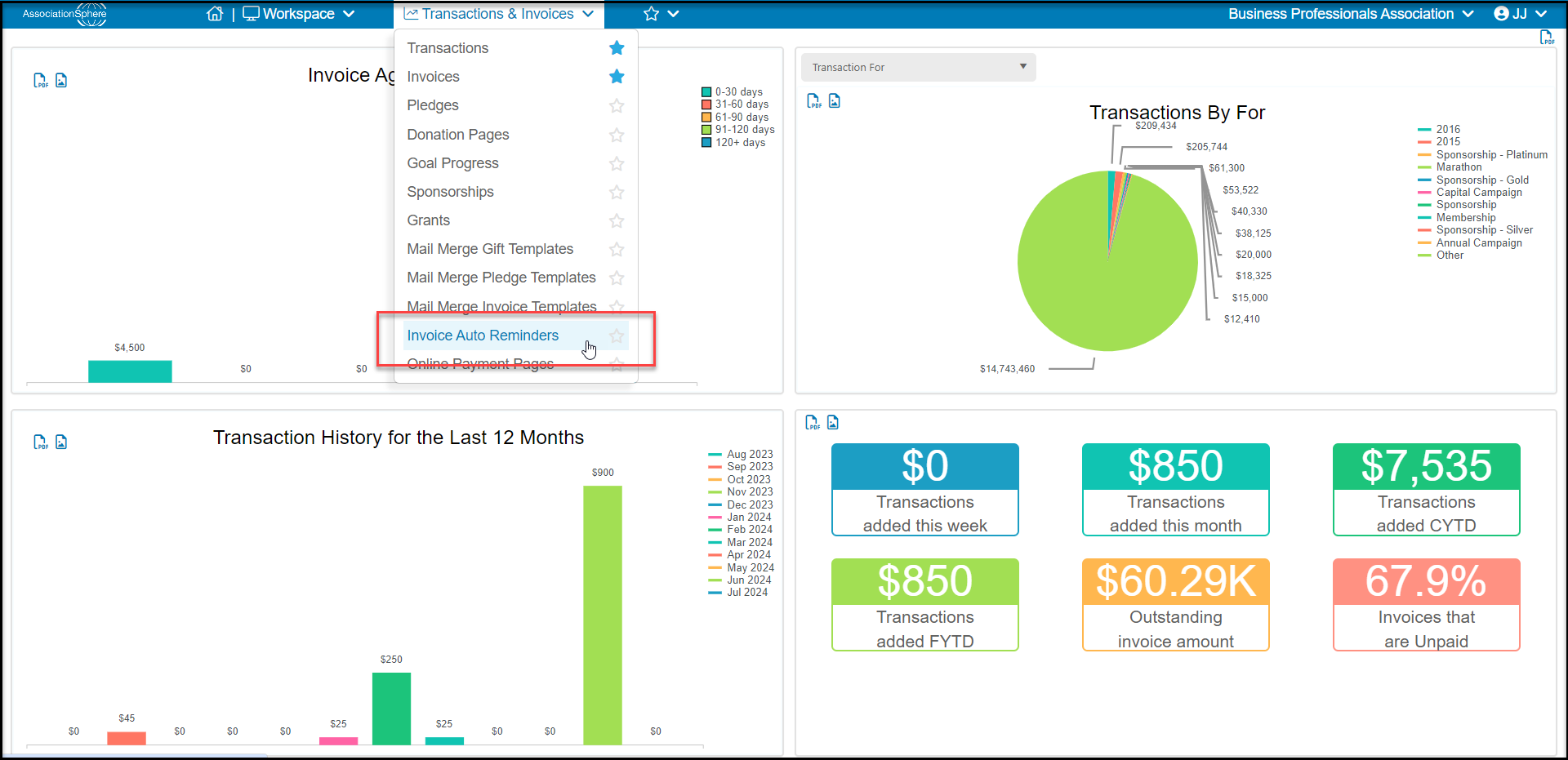The width and height of the screenshot is (1568, 760).
Task: Export the stat tiles panel as image
Action: click(833, 422)
